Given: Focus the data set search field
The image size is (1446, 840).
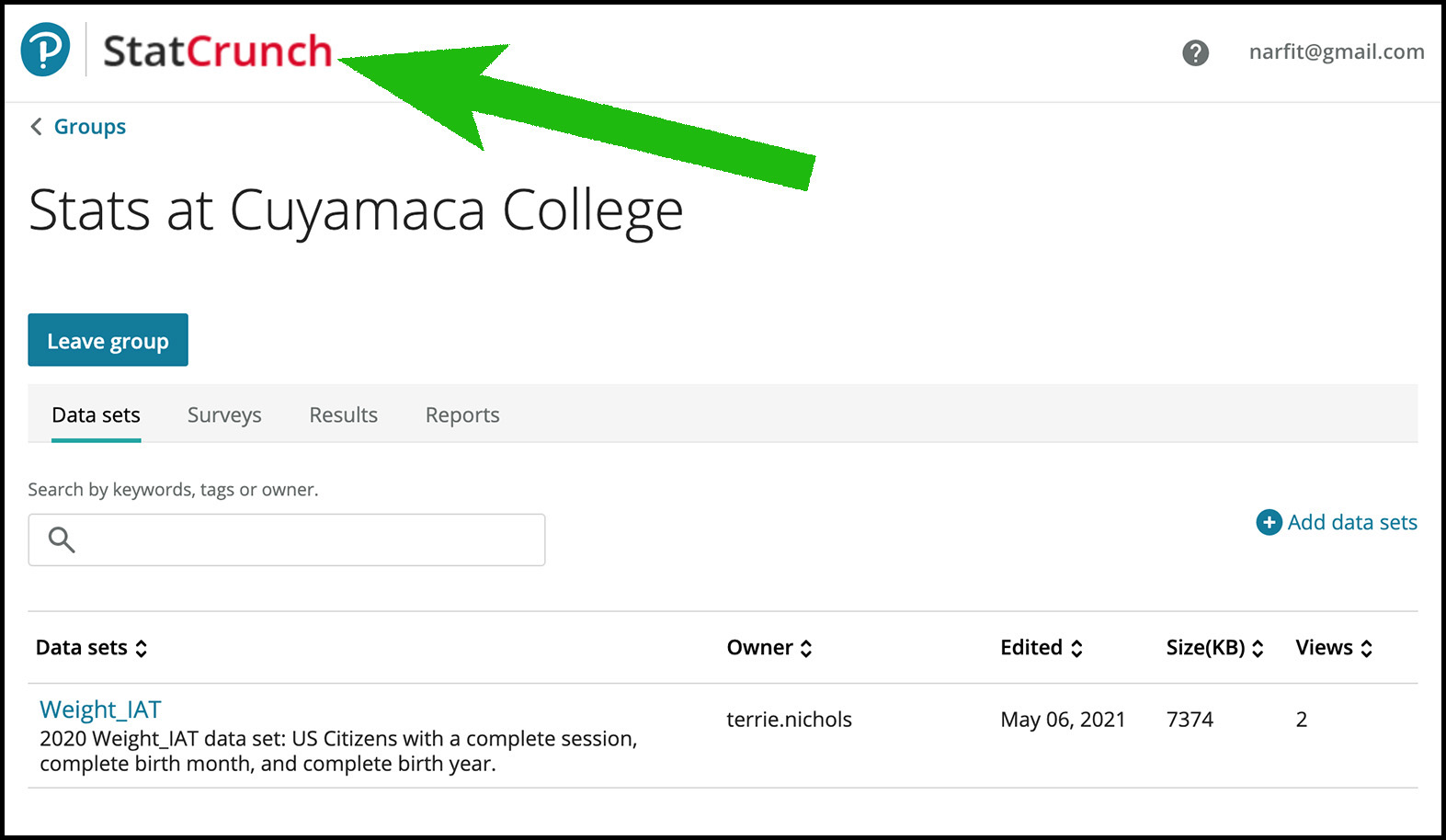Looking at the screenshot, I should point(287,539).
